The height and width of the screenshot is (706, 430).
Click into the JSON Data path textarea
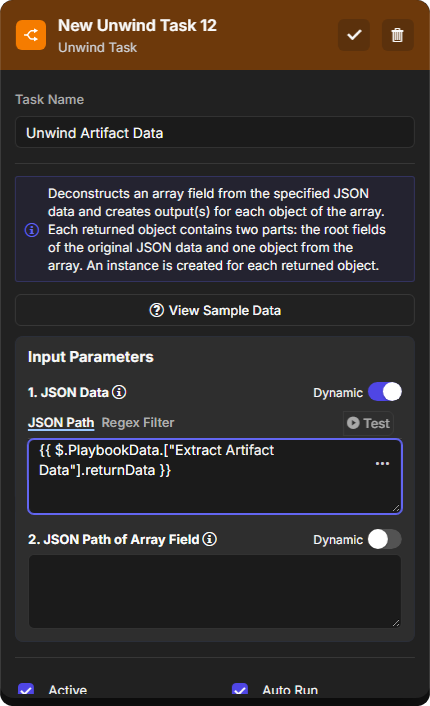(x=215, y=476)
